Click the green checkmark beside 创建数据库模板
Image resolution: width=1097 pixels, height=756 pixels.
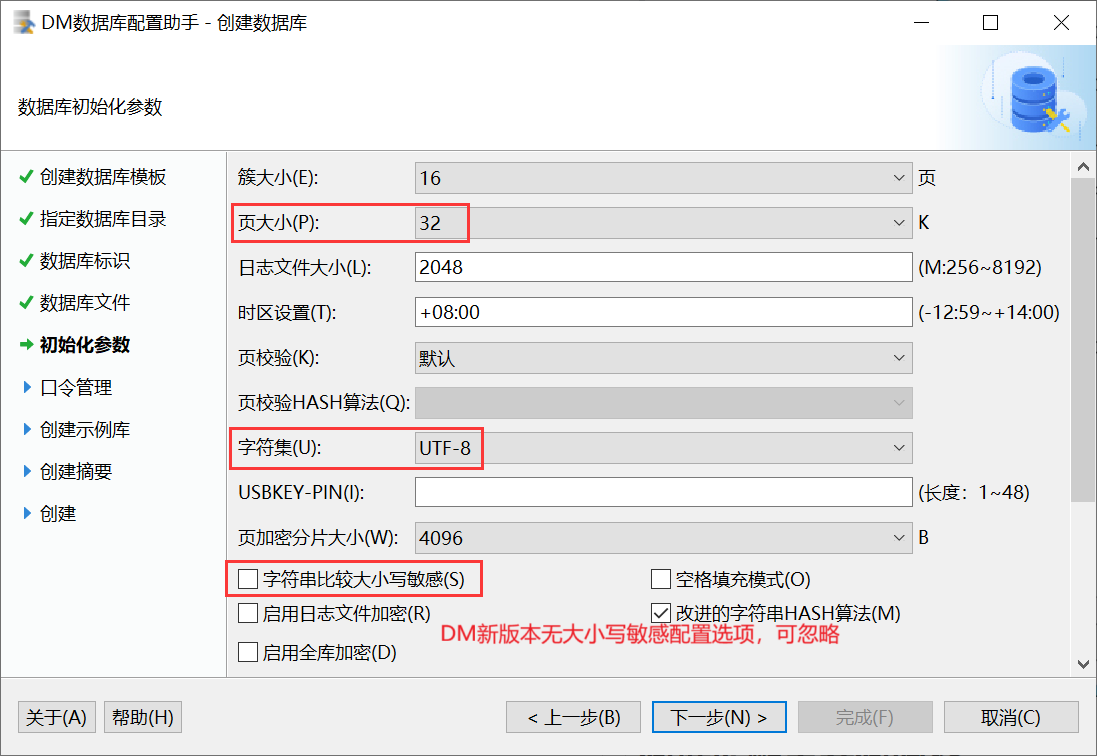point(26,176)
